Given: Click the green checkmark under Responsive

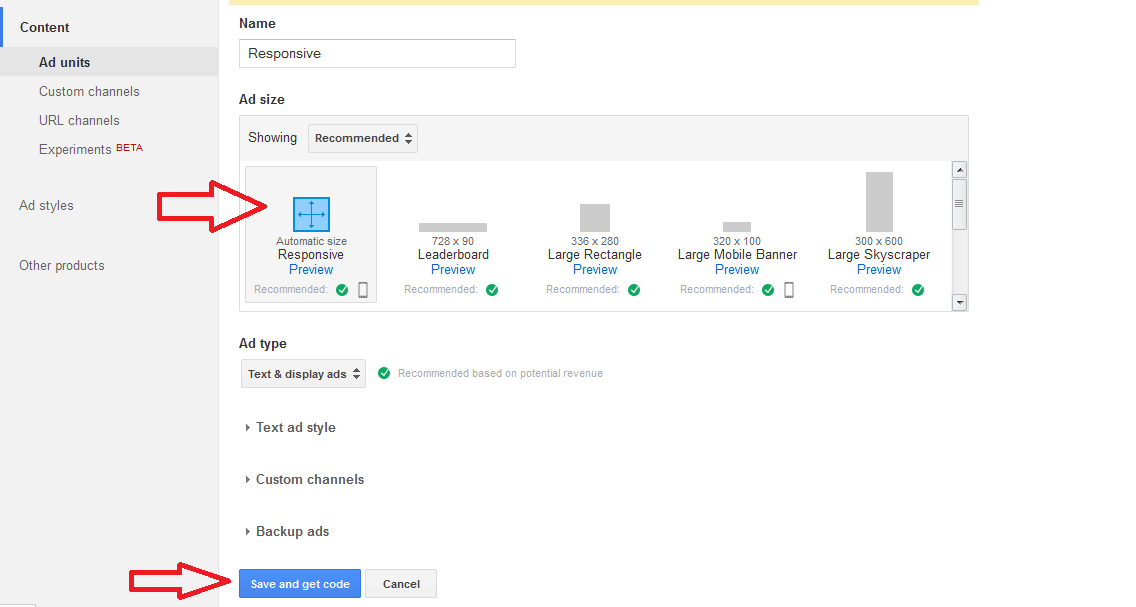Looking at the screenshot, I should pos(342,290).
